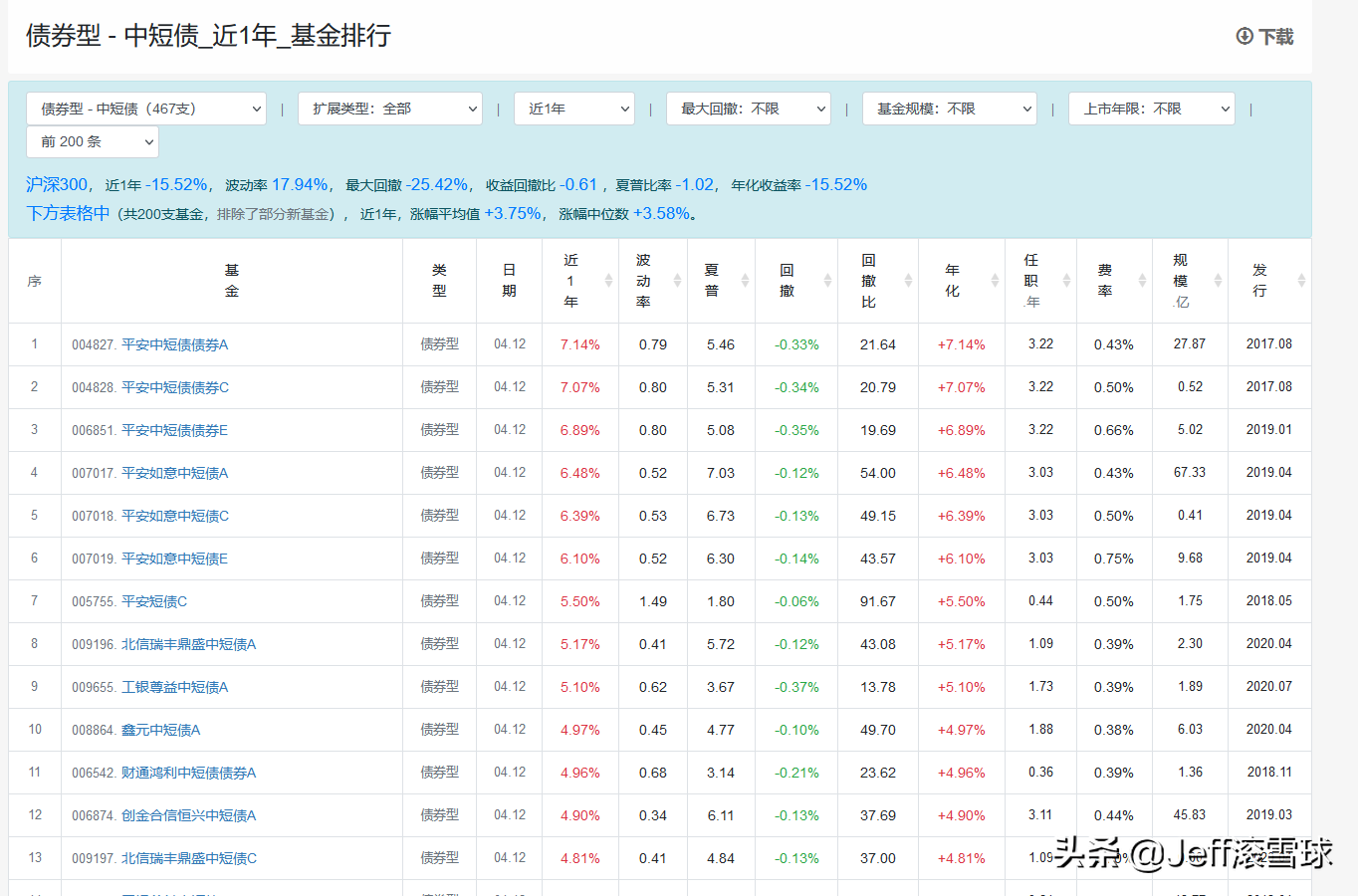Click the 45.83 规模 value for 创金合信恒兴中短债A

(x=1190, y=815)
